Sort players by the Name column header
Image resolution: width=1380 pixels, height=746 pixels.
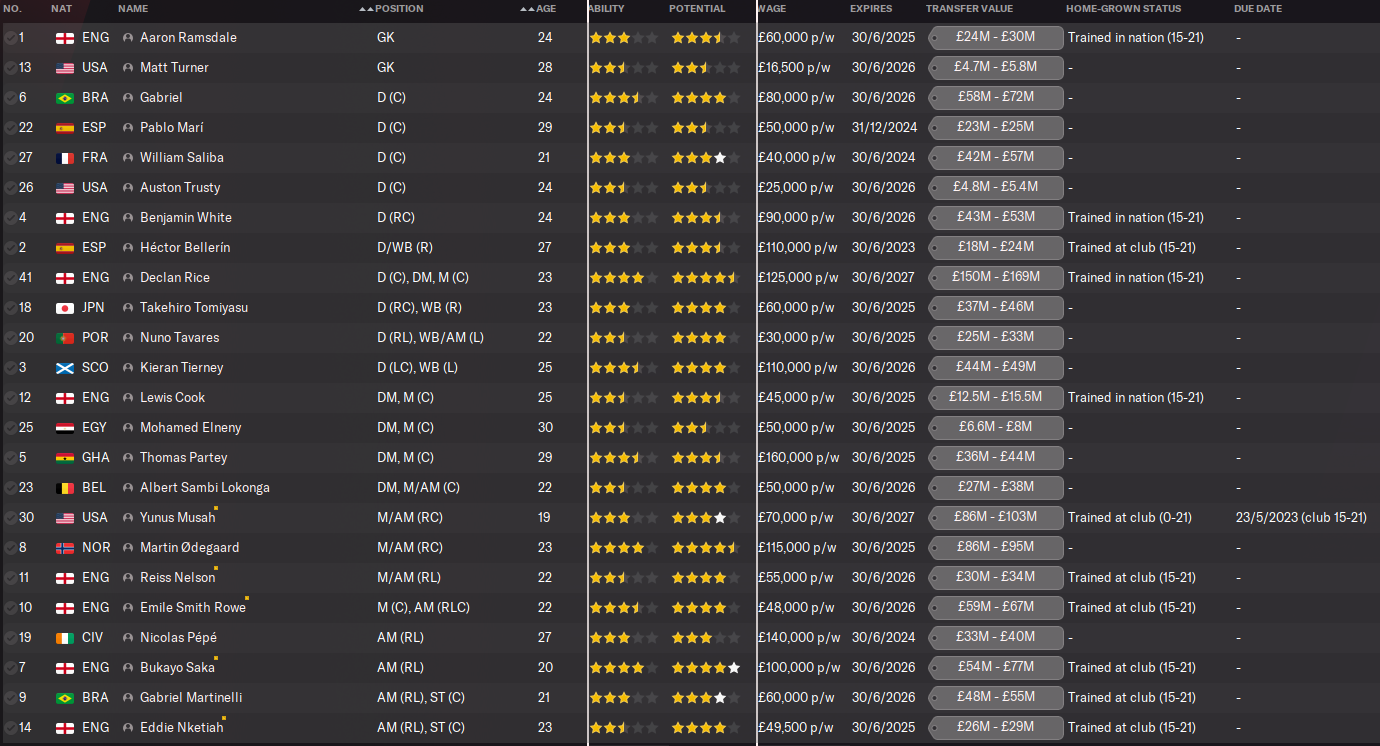pyautogui.click(x=133, y=9)
